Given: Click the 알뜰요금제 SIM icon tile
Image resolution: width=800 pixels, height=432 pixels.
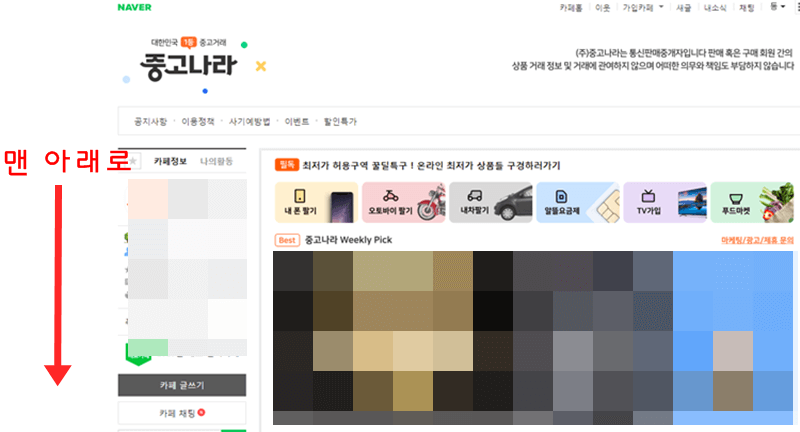Looking at the screenshot, I should pos(578,202).
